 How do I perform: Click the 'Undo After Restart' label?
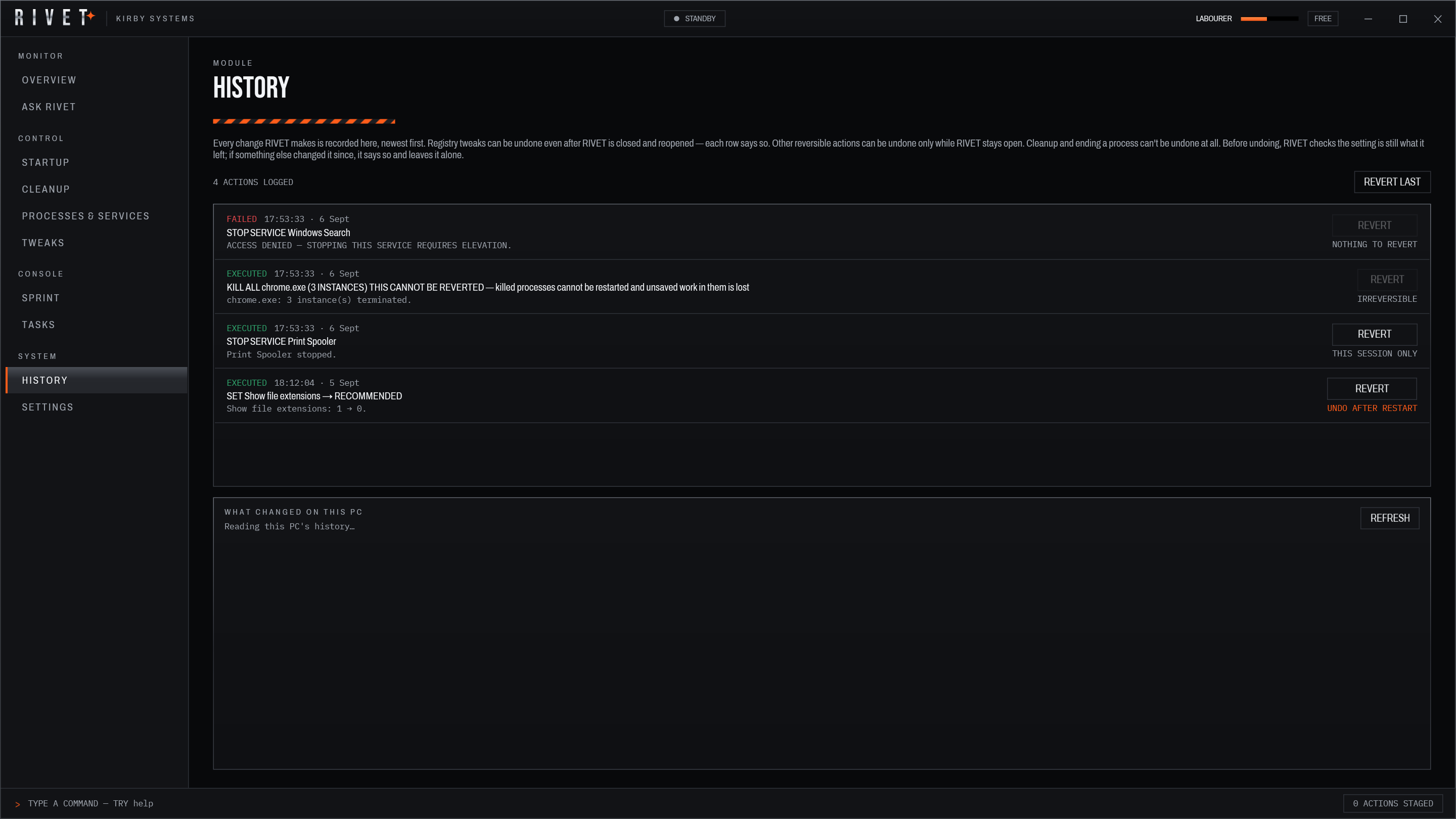(1372, 408)
